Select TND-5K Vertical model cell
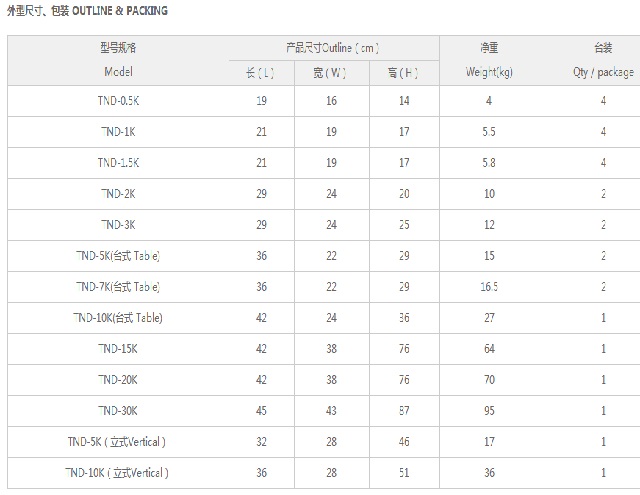The image size is (640, 495). point(117,442)
